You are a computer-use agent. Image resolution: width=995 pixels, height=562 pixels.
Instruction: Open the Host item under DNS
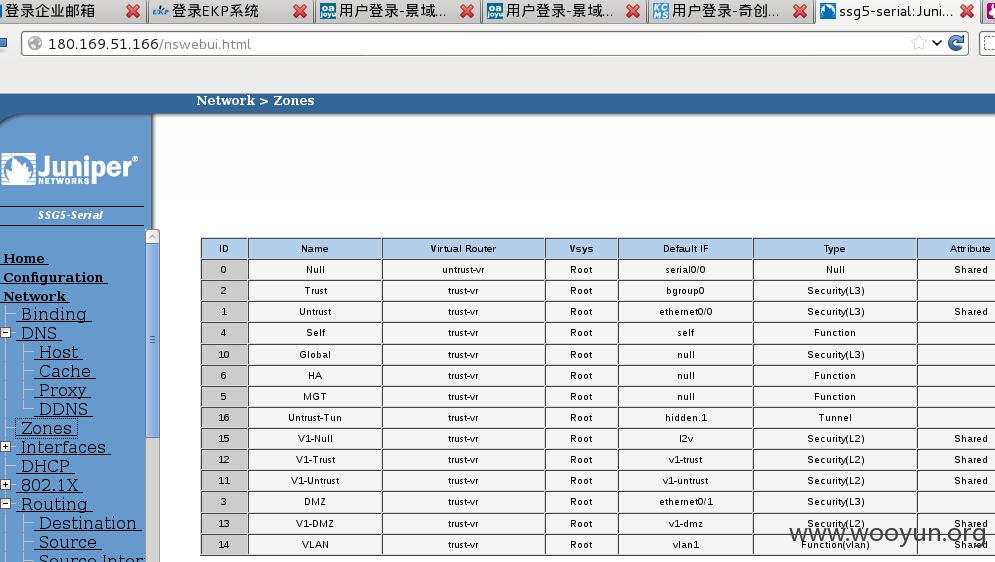(x=59, y=352)
